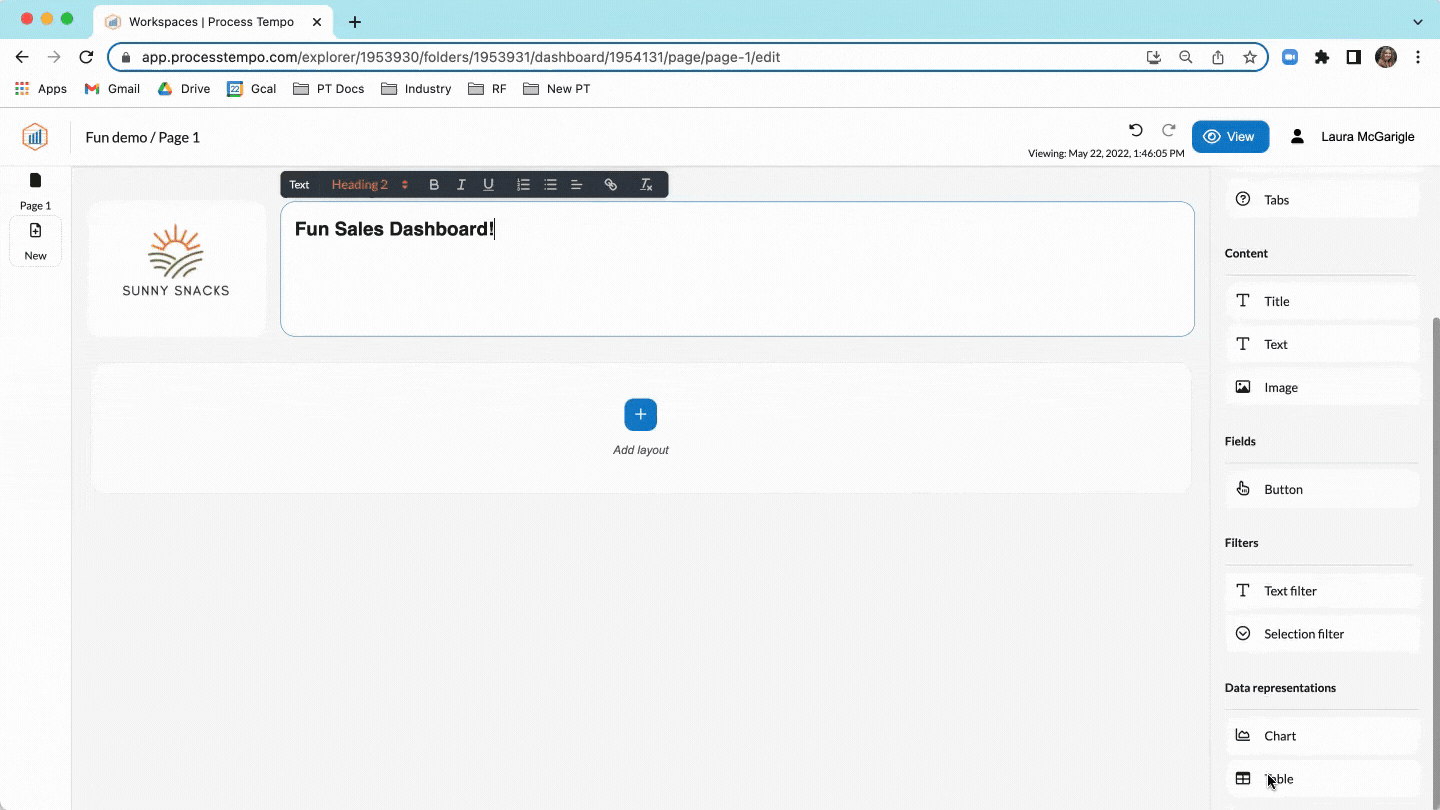Image resolution: width=1440 pixels, height=810 pixels.
Task: Add a Tabs component
Action: (1322, 200)
